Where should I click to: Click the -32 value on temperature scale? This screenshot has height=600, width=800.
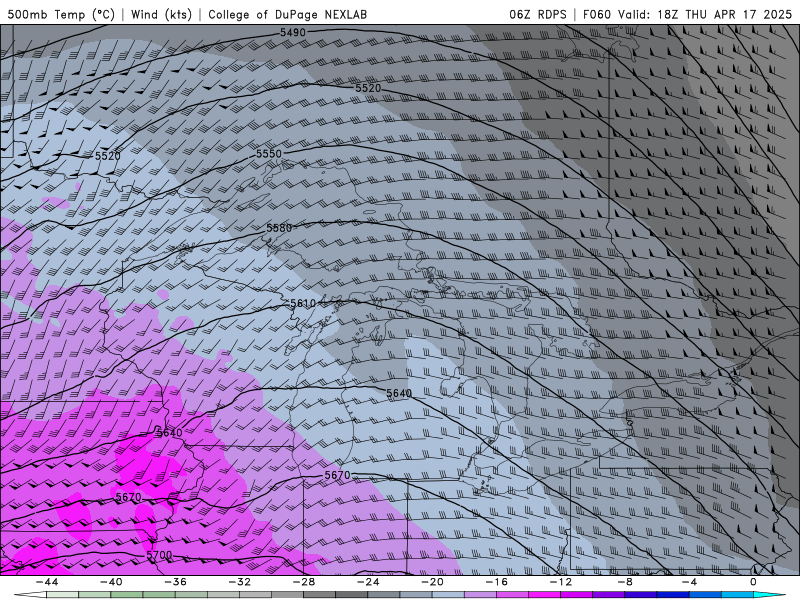(240, 582)
